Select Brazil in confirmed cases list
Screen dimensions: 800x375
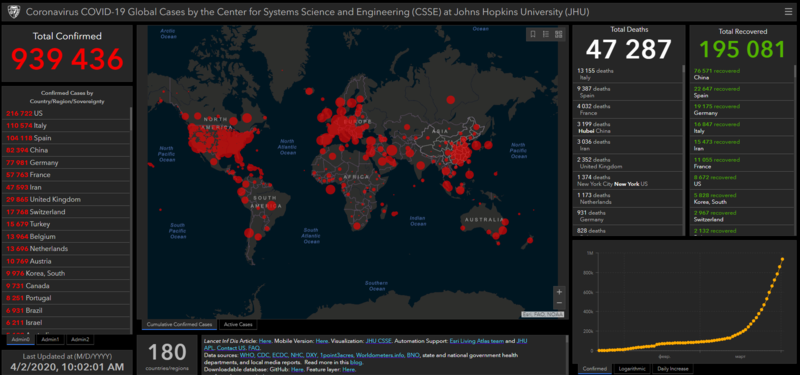(x=66, y=310)
